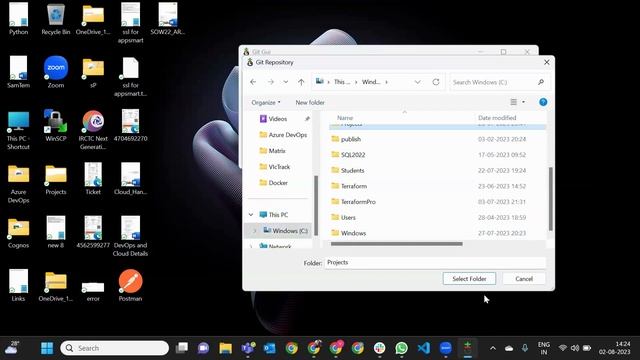Select the Cognos desktop folder

click(x=18, y=233)
